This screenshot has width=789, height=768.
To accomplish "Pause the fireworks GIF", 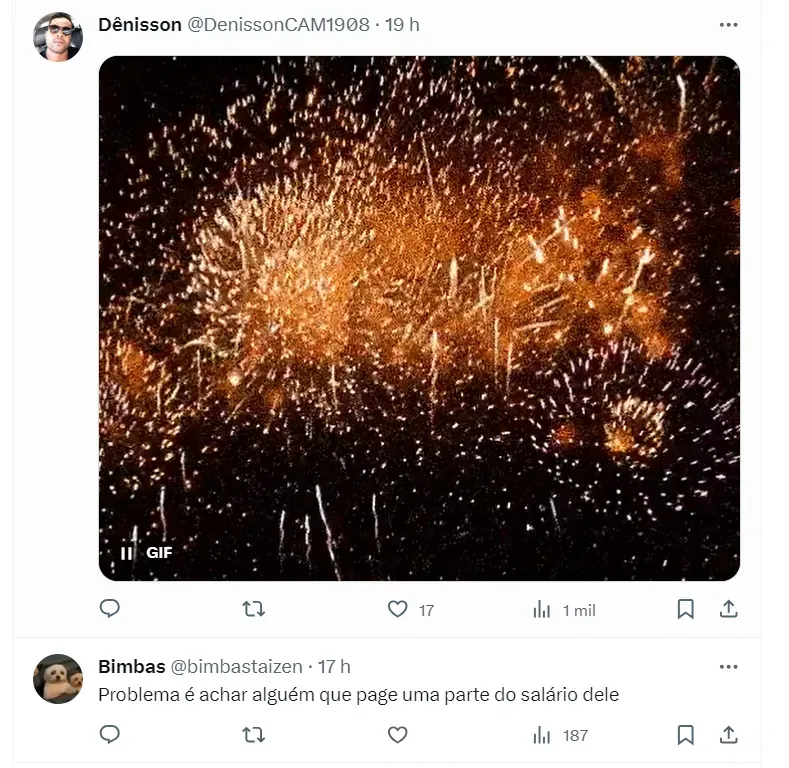I will click(127, 553).
